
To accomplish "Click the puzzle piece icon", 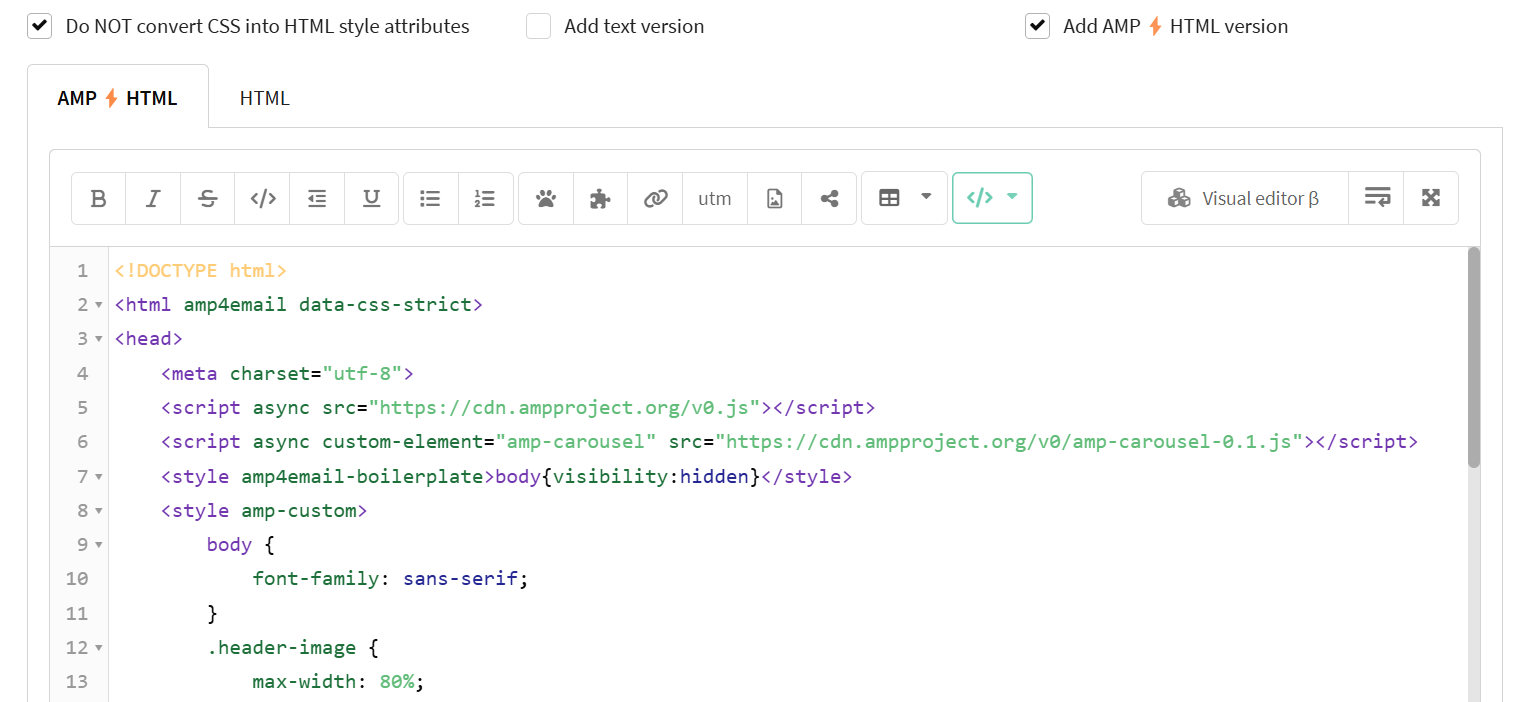I will pyautogui.click(x=600, y=198).
